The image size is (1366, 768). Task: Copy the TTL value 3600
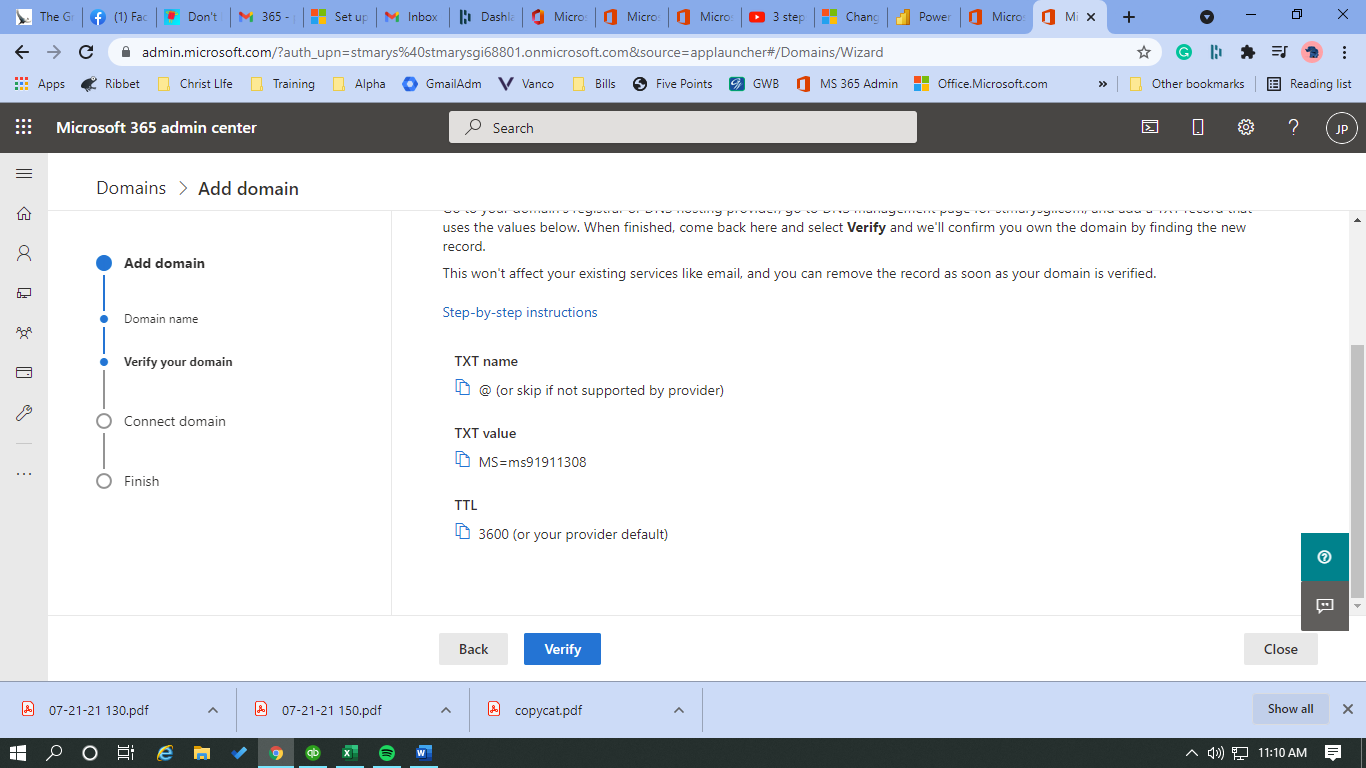[462, 532]
